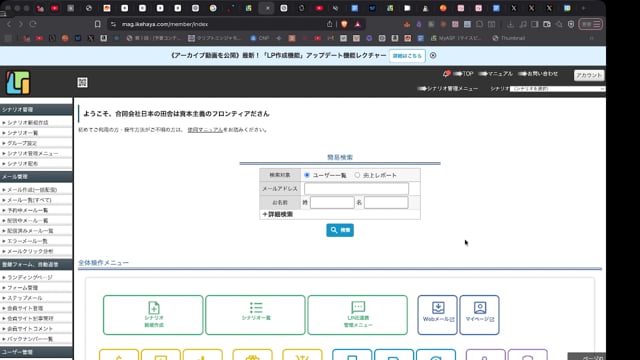Open シナリオ配布 in the sidebar
The height and width of the screenshot is (360, 640).
pos(22,164)
